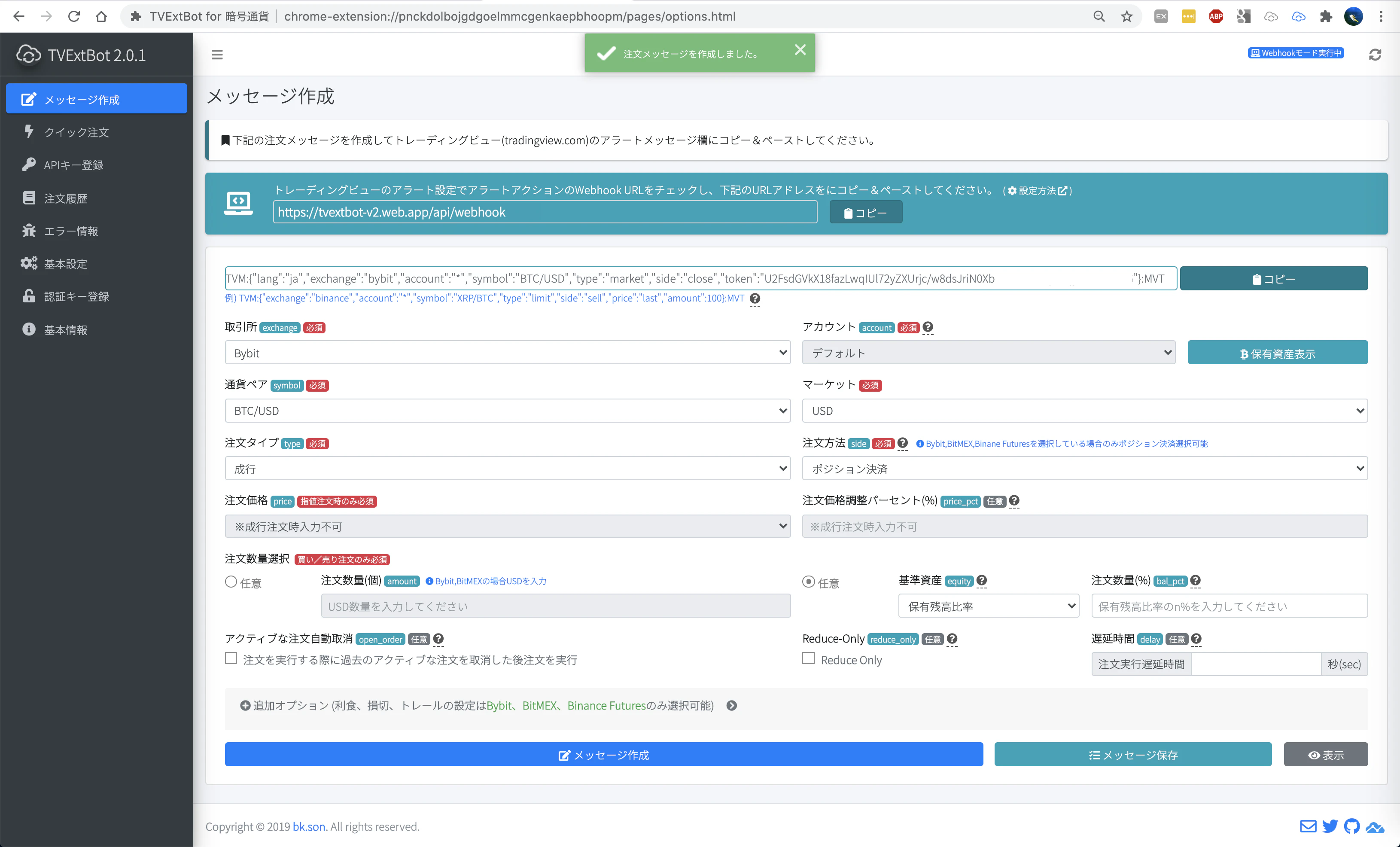Click the Chrome extensions puzzle icon
This screenshot has height=847, width=1400.
(1326, 16)
